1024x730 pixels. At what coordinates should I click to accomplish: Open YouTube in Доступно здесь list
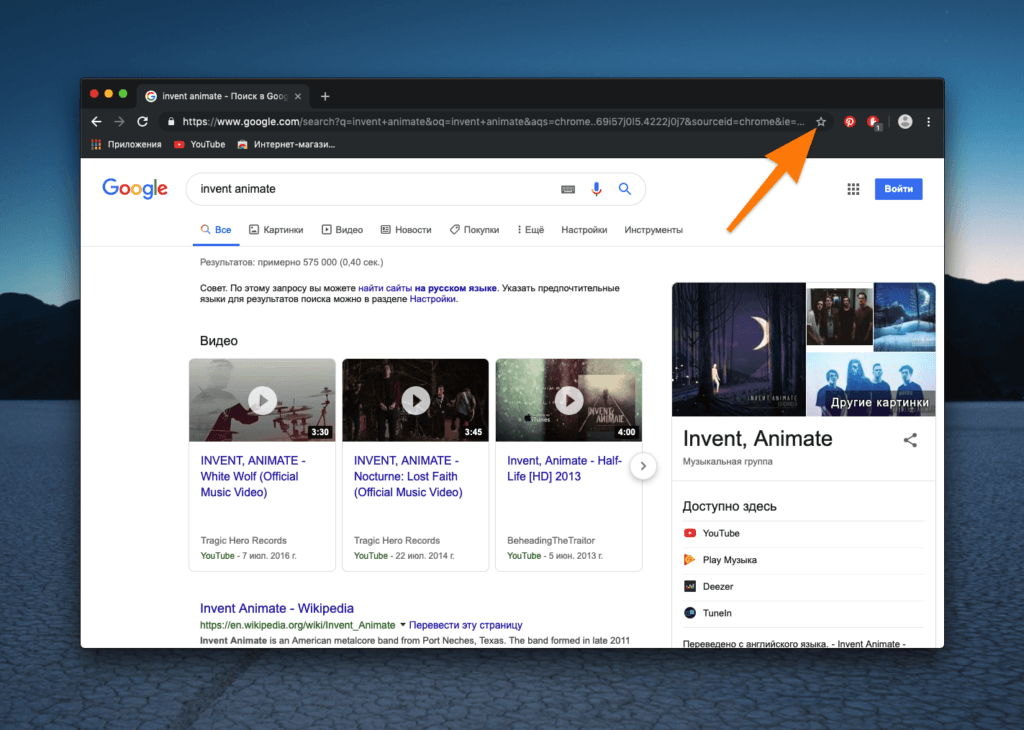pyautogui.click(x=803, y=533)
